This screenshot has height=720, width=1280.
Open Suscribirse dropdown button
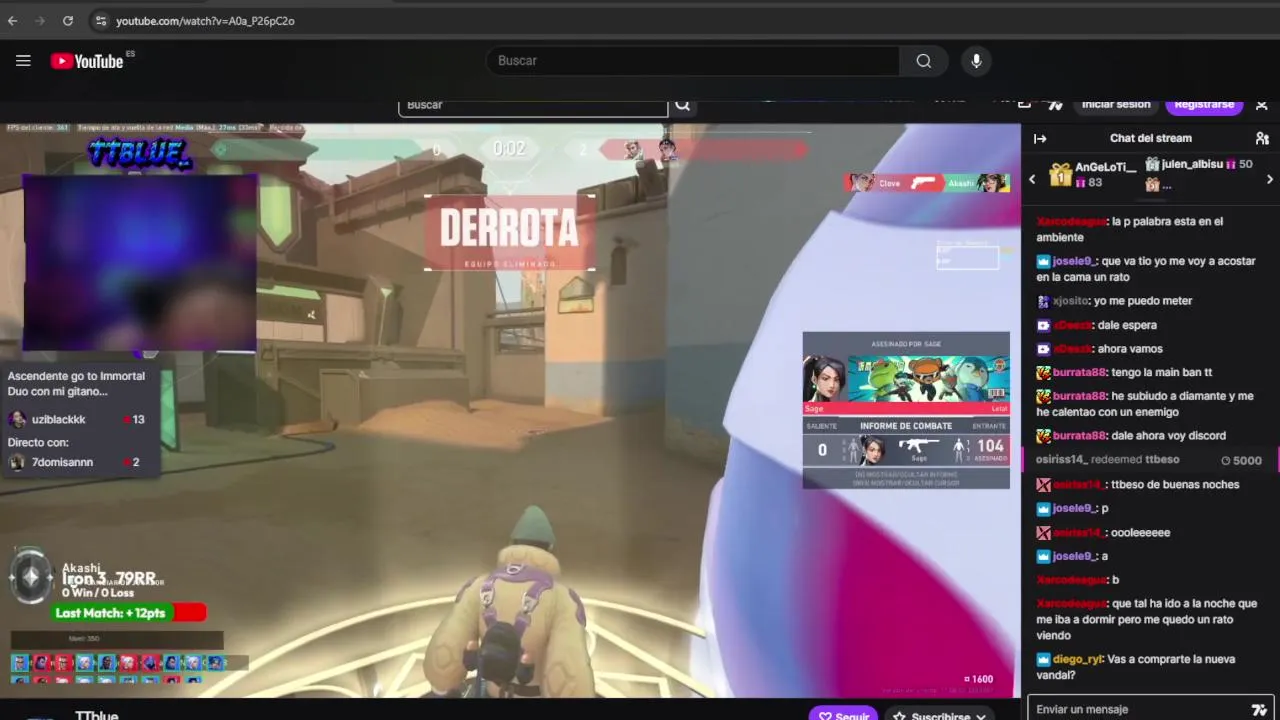(940, 715)
